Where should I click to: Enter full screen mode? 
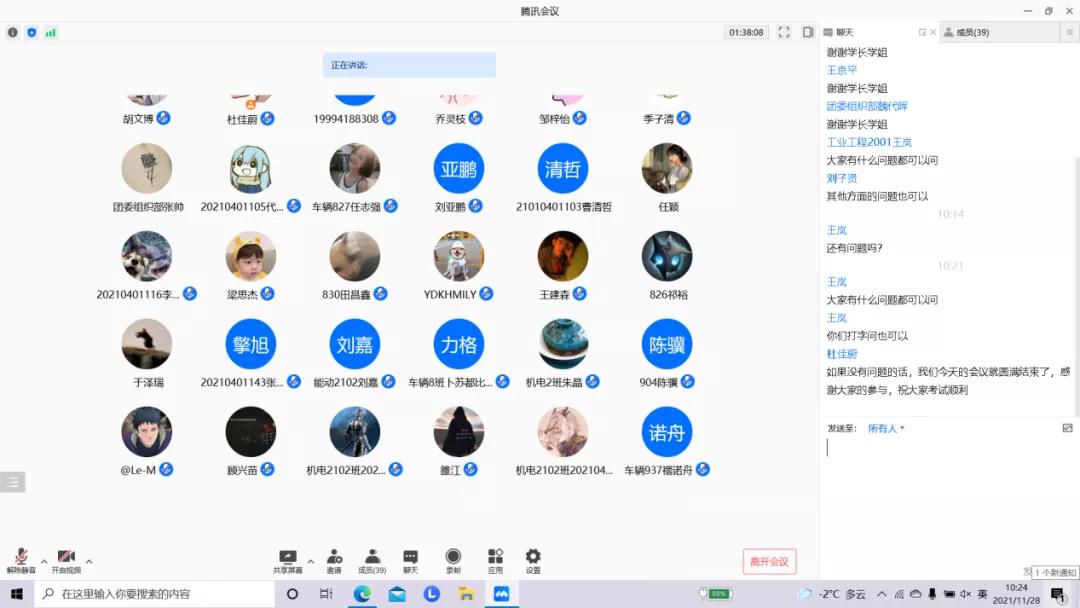click(x=784, y=32)
